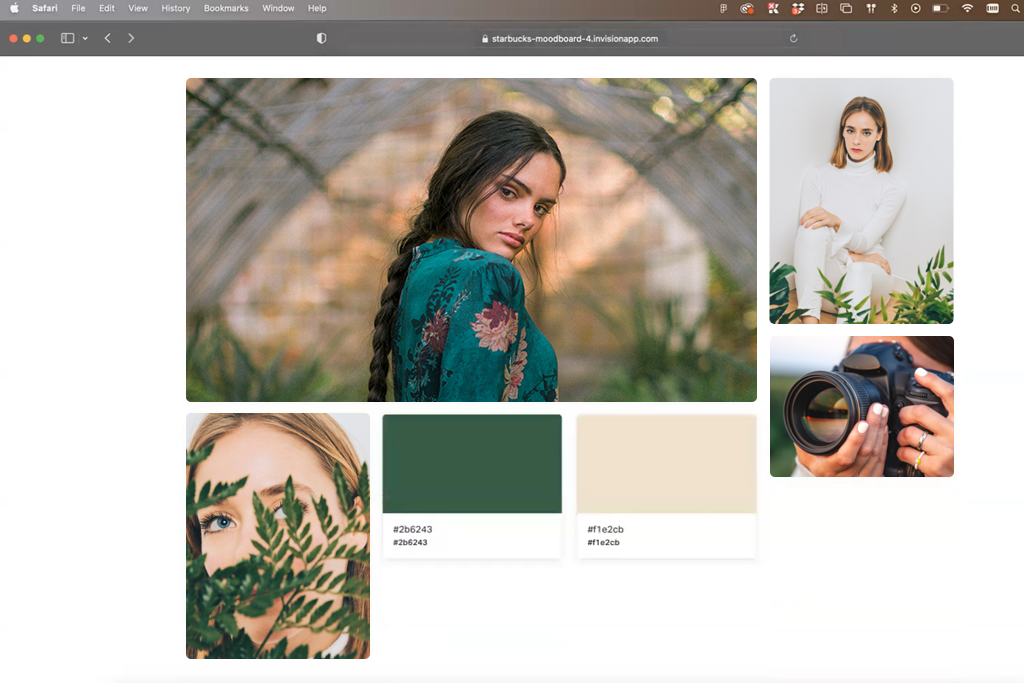The width and height of the screenshot is (1024, 683).
Task: Open the Apple menu
Action: click(x=14, y=8)
